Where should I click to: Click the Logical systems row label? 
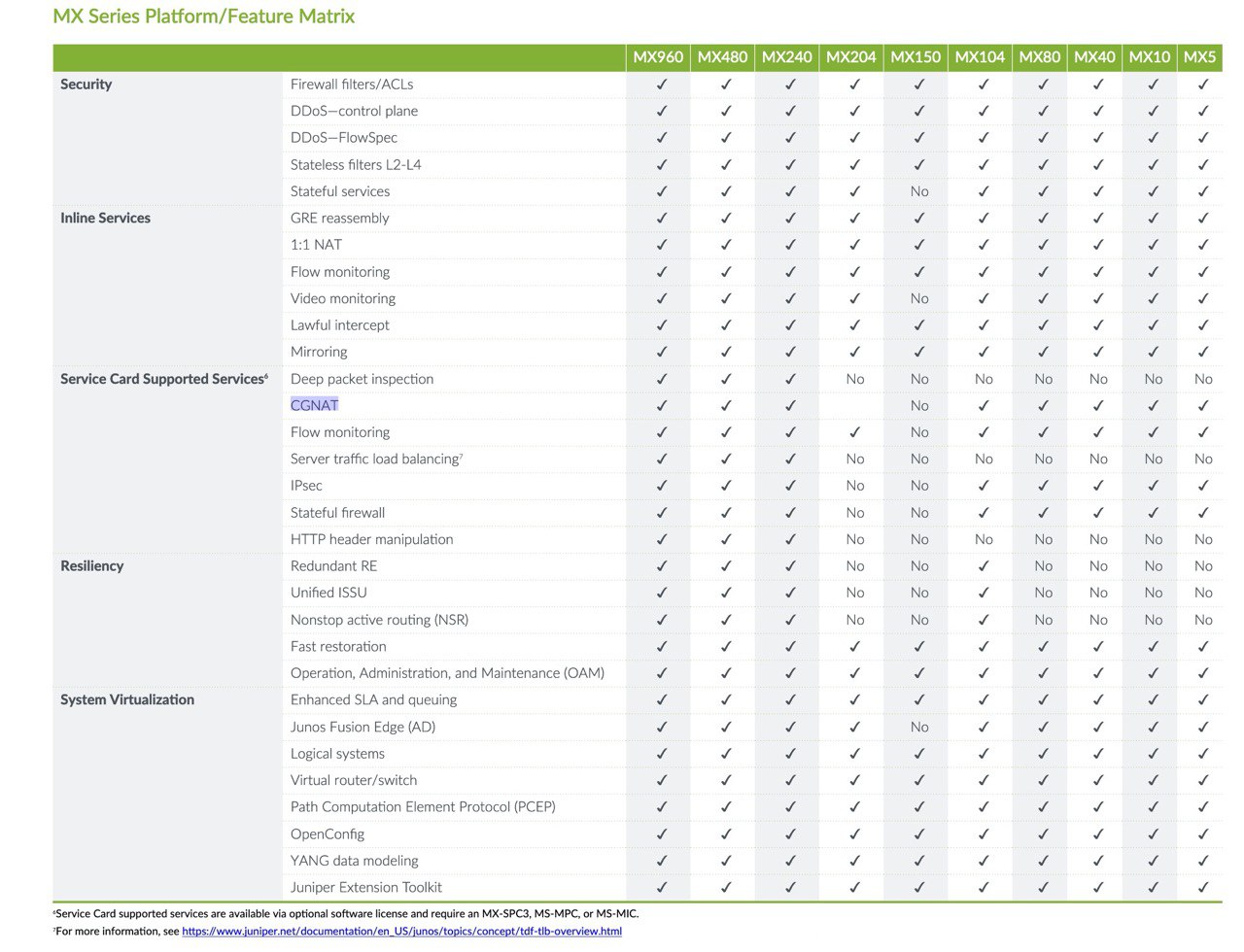point(337,753)
